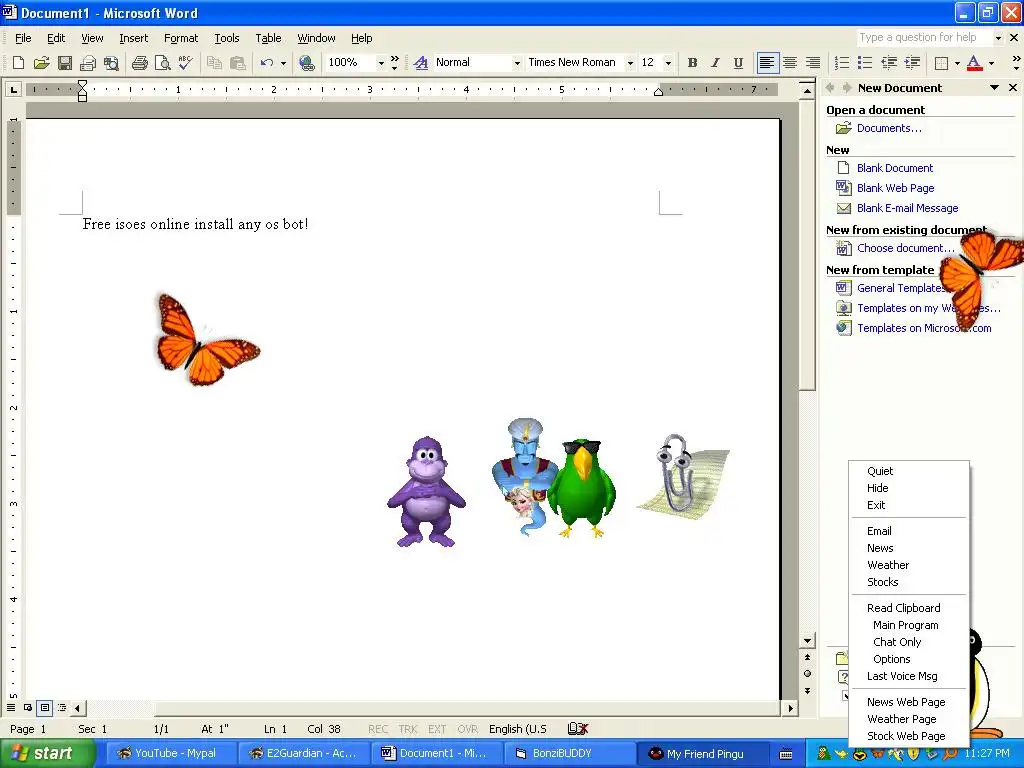Viewport: 1024px width, 768px height.
Task: Open the Times New Roman font dropdown
Action: click(630, 63)
